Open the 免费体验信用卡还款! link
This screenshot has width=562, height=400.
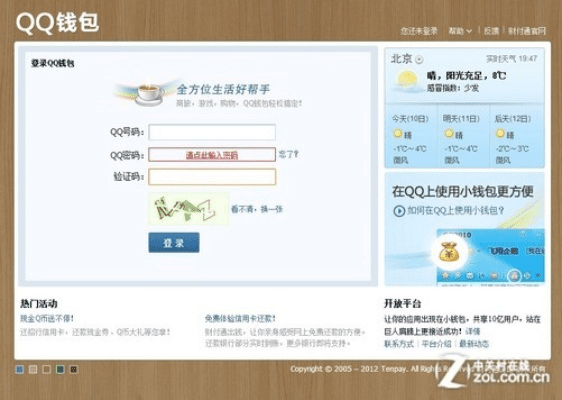pyautogui.click(x=240, y=318)
